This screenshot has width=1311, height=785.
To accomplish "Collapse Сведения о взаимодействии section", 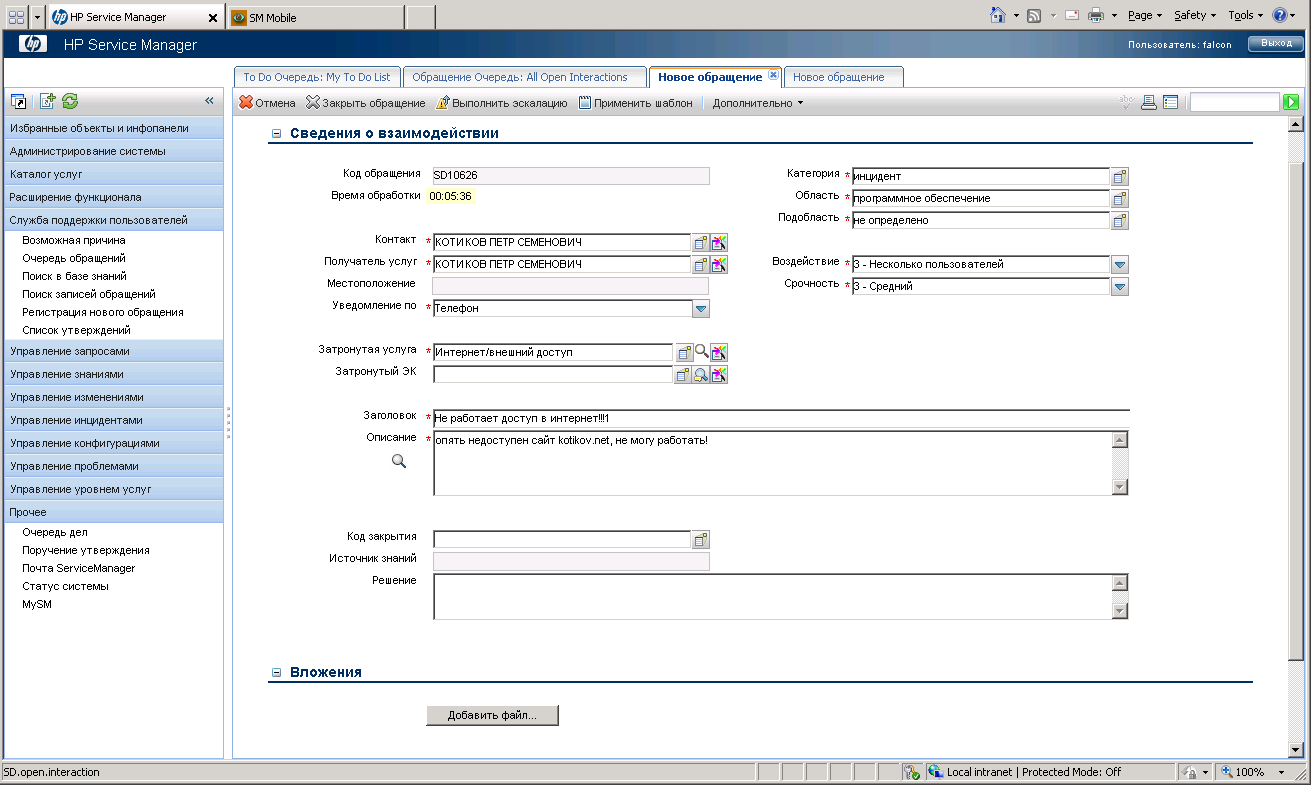I will (276, 133).
